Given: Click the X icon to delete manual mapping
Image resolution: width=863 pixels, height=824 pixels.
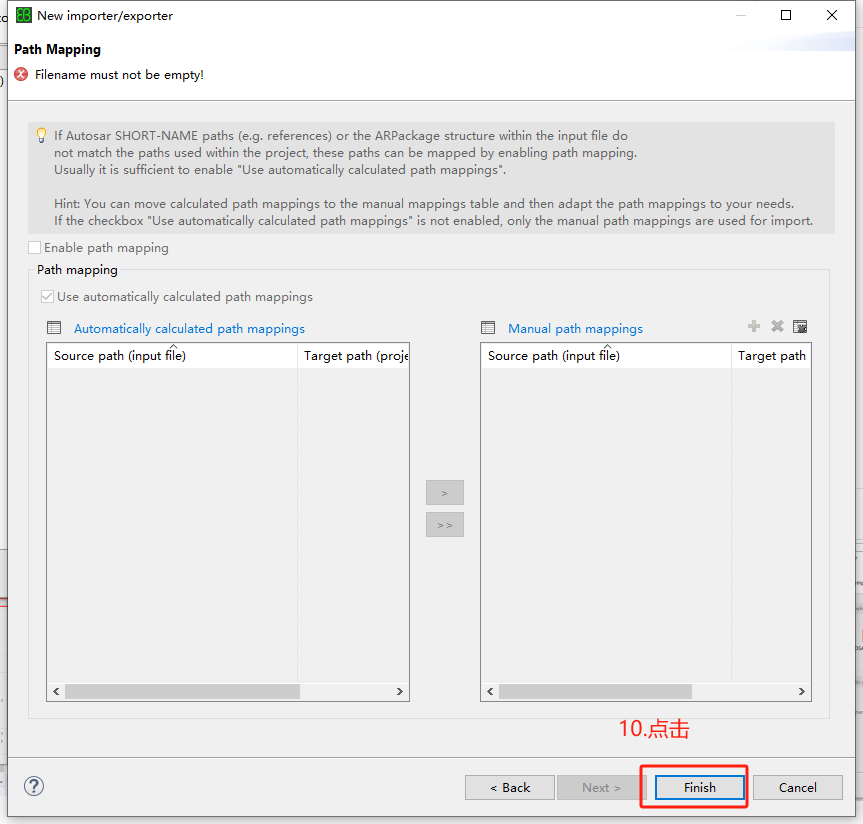Looking at the screenshot, I should pyautogui.click(x=777, y=327).
